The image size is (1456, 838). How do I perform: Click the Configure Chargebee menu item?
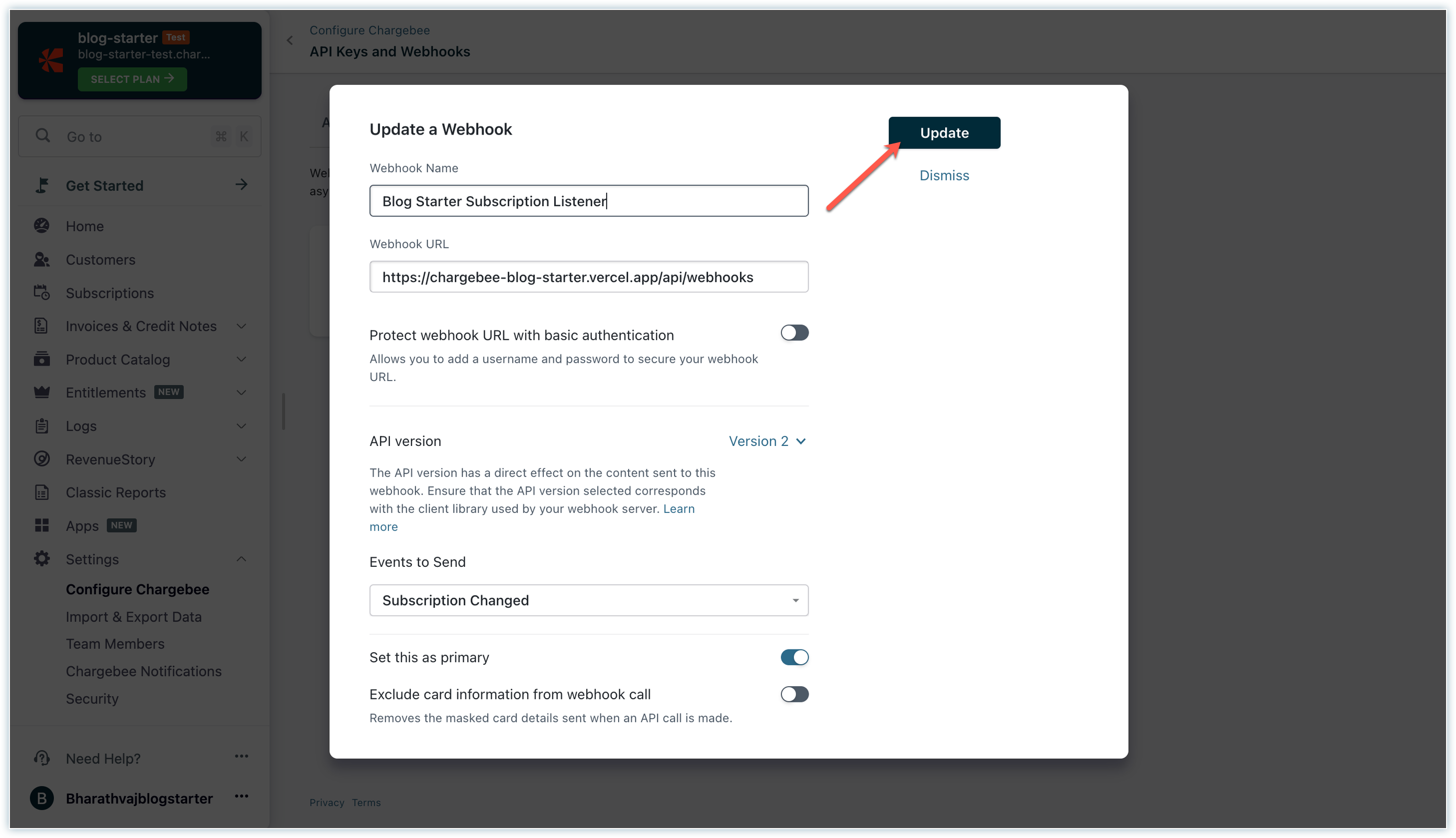pyautogui.click(x=137, y=589)
